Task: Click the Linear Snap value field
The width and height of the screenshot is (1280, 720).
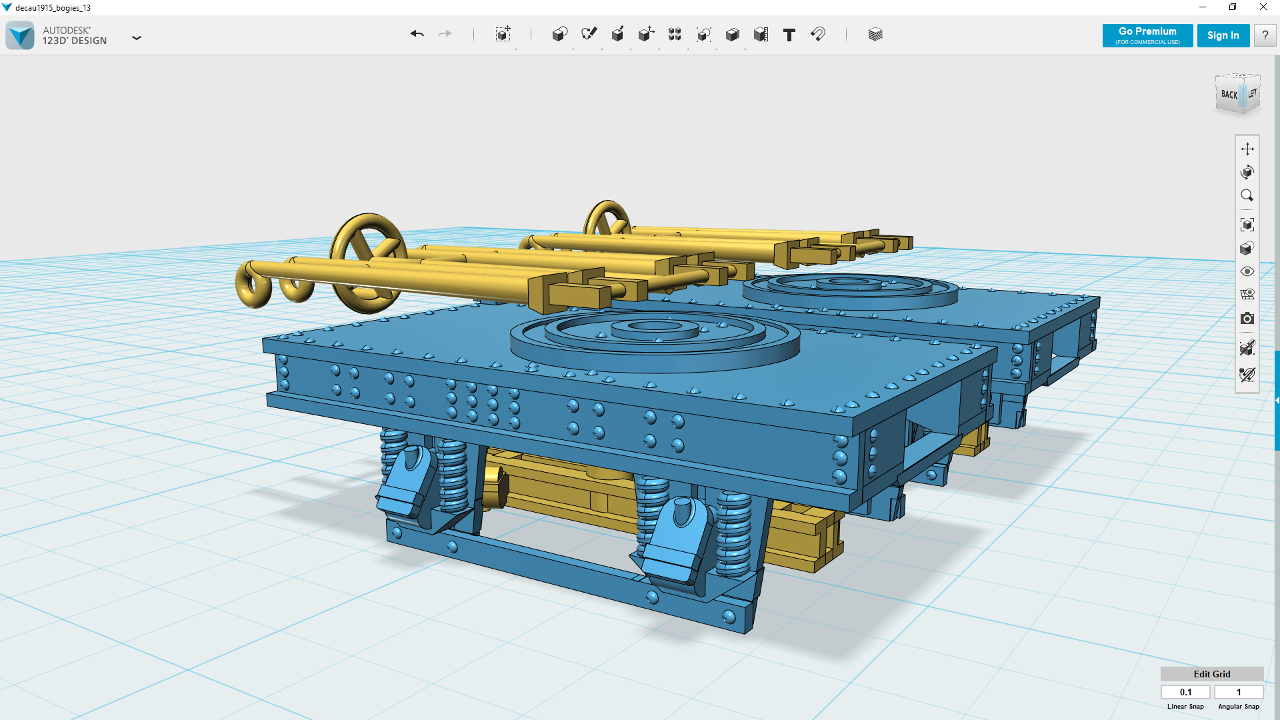Action: 1186,692
